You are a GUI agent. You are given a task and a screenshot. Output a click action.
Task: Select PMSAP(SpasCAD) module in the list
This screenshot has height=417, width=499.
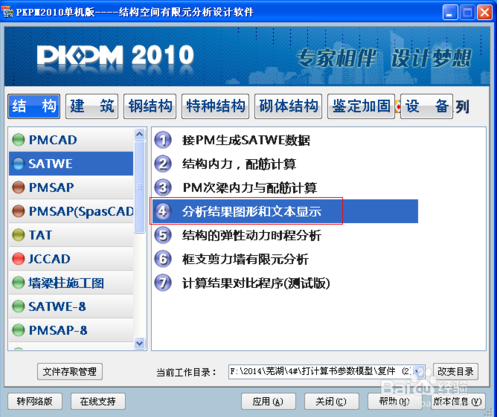(x=71, y=211)
